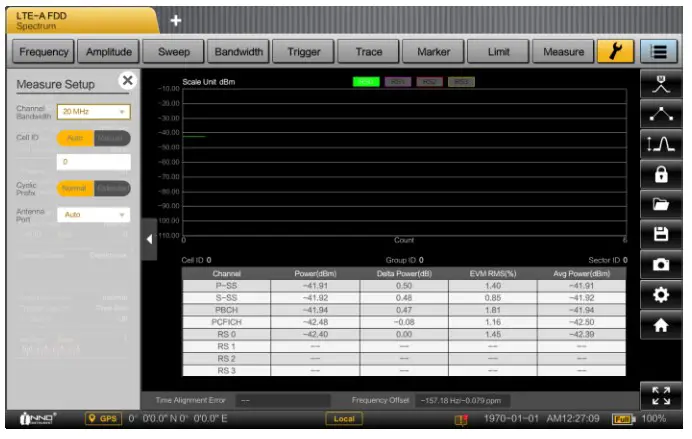Tap the marker peak search icon

[661, 84]
